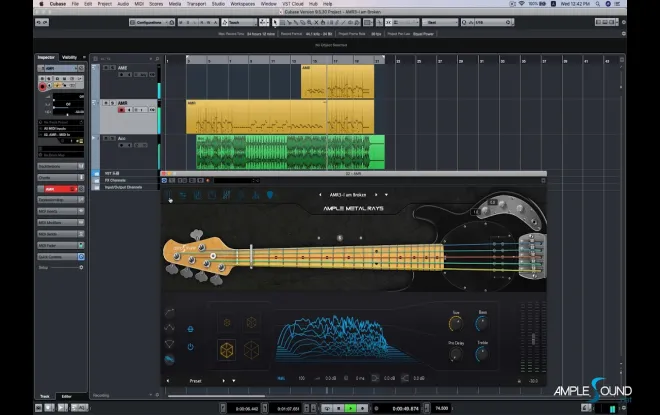
Task: Select the long yellow AMR MIDI clip
Action: 280,117
